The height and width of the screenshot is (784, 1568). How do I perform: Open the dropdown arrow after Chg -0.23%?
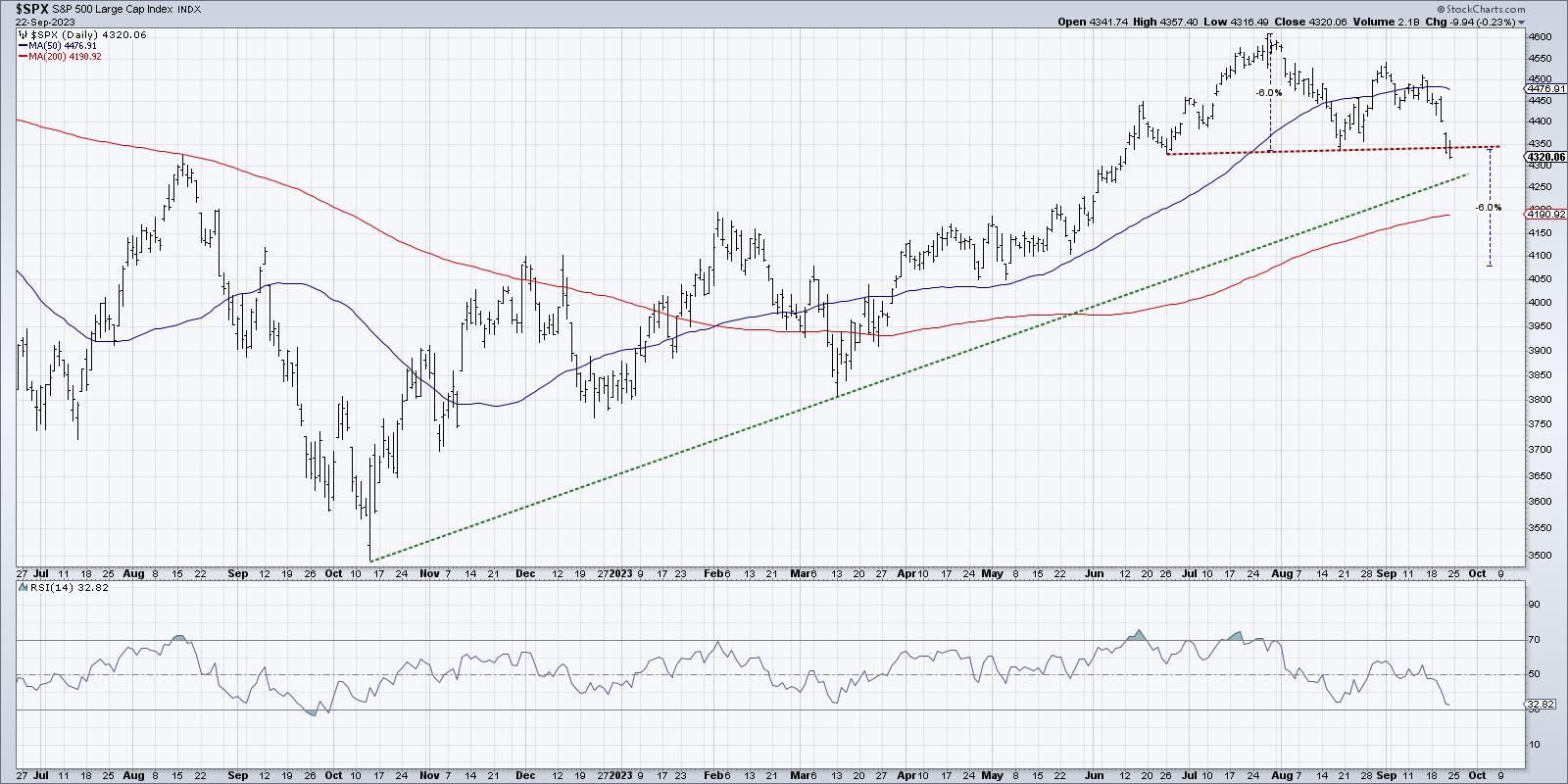pos(1523,22)
